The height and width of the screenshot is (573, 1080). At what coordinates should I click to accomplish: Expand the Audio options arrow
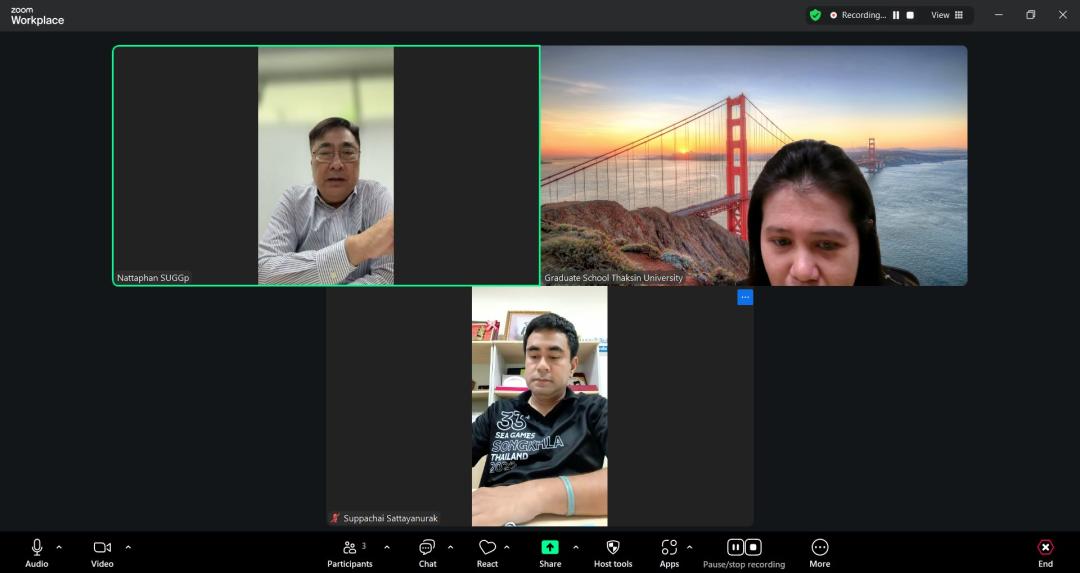coord(59,547)
